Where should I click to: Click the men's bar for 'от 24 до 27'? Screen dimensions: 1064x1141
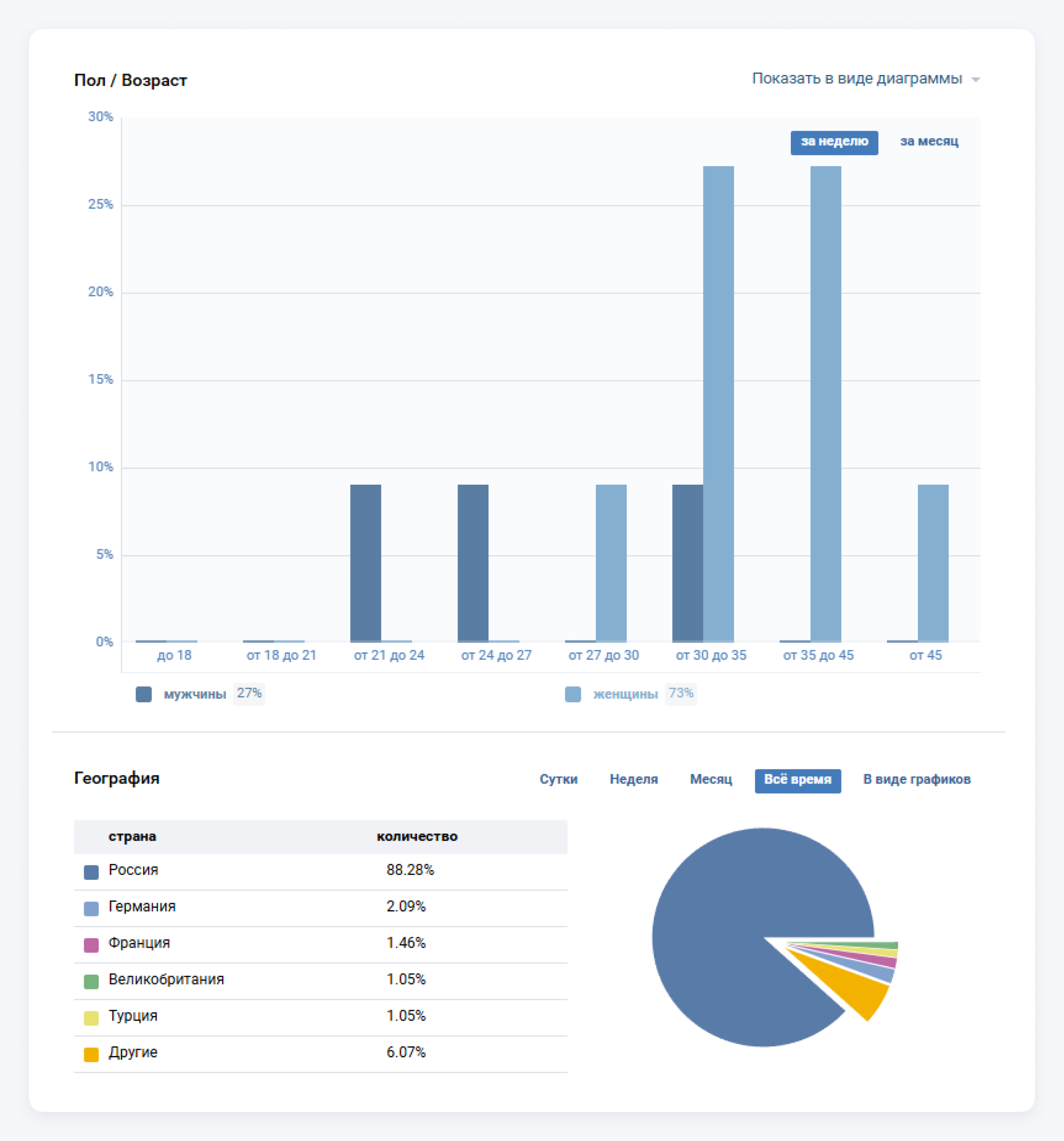pyautogui.click(x=473, y=563)
